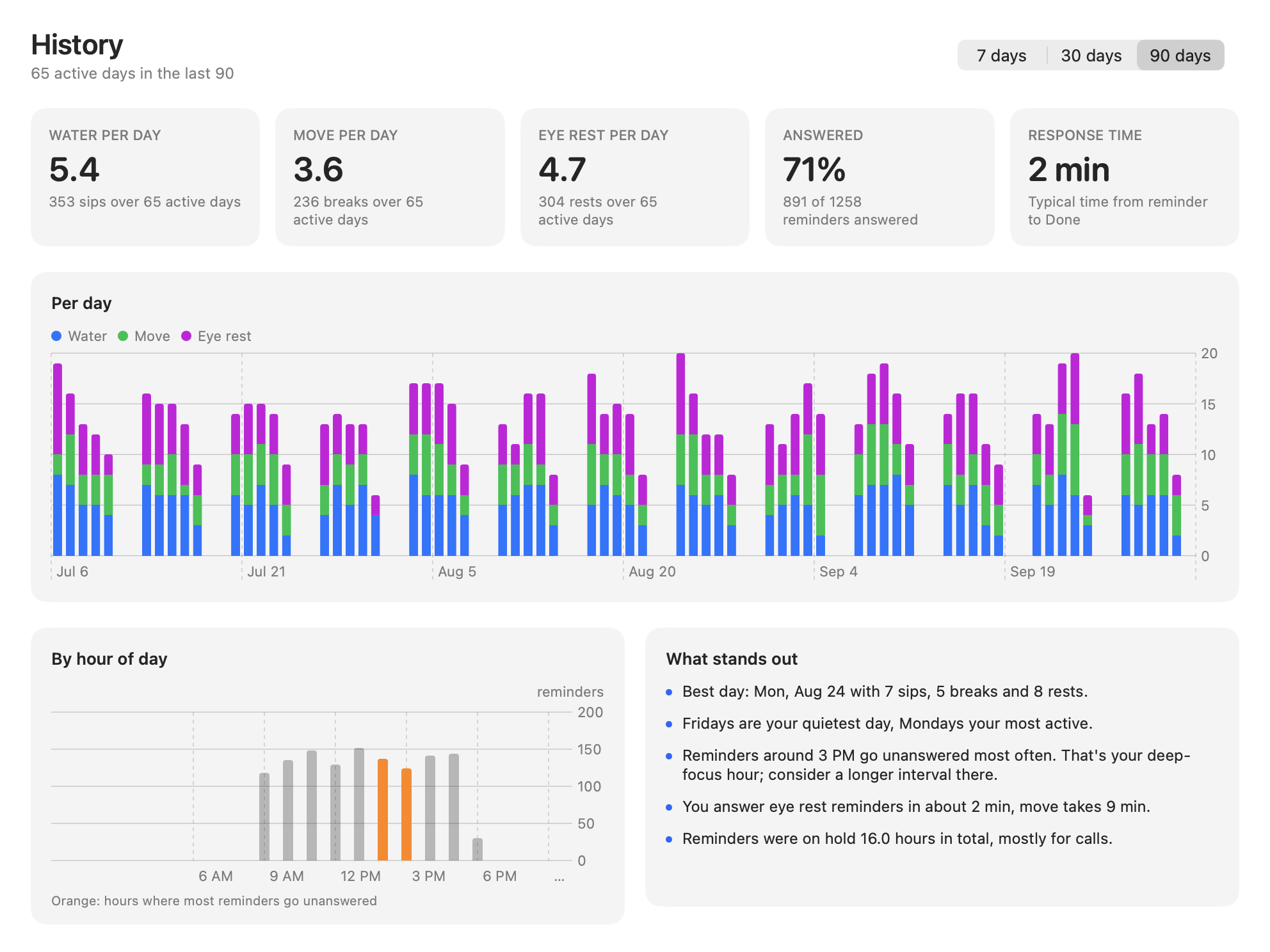The image size is (1270, 952).
Task: Click the short gray bar at 6 PM
Action: tap(478, 850)
